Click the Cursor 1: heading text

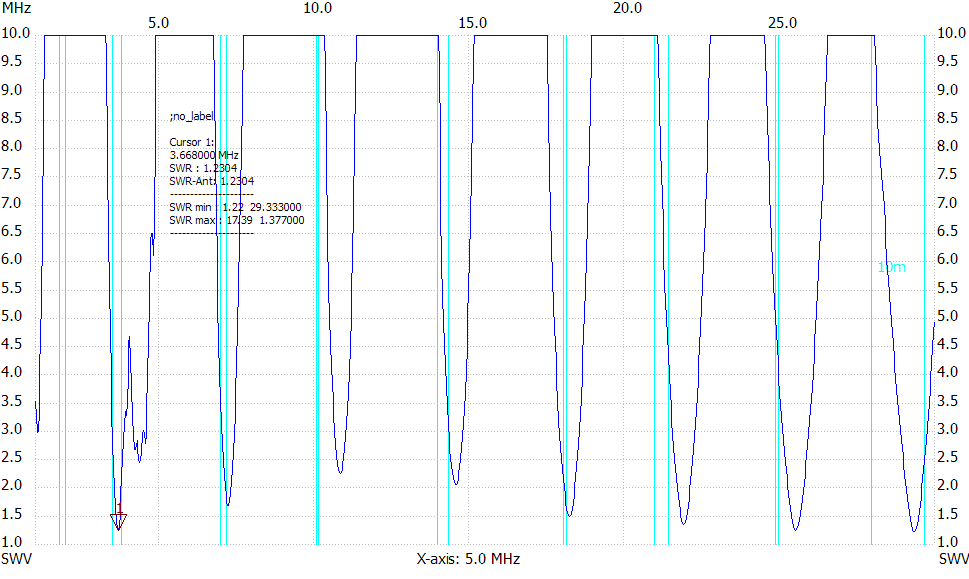click(x=192, y=142)
